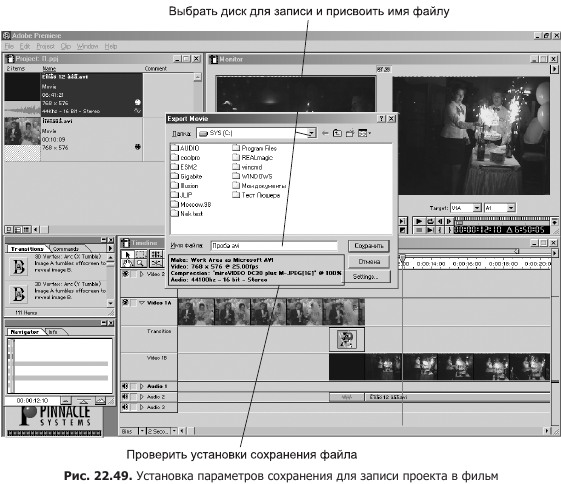This screenshot has height=484, width=561.
Task: Toggle lock box of Video 1A track
Action: pos(134,303)
